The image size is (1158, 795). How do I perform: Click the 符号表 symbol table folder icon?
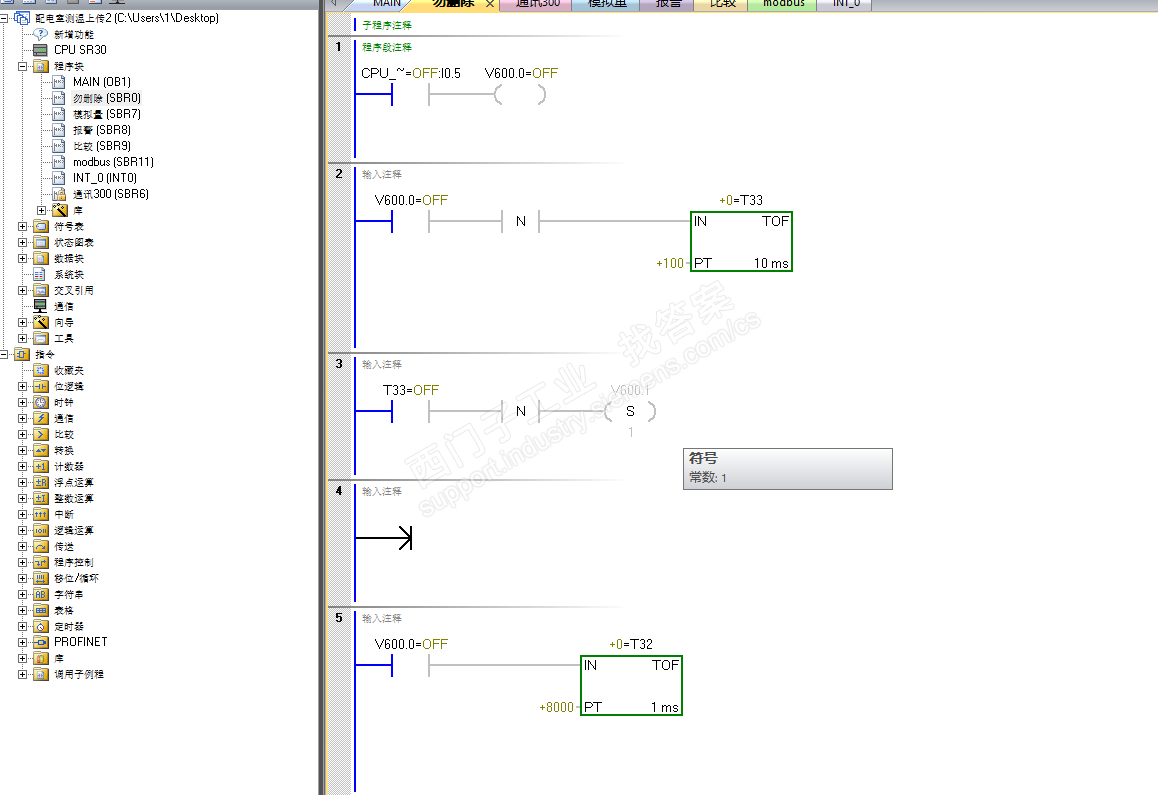click(x=41, y=226)
